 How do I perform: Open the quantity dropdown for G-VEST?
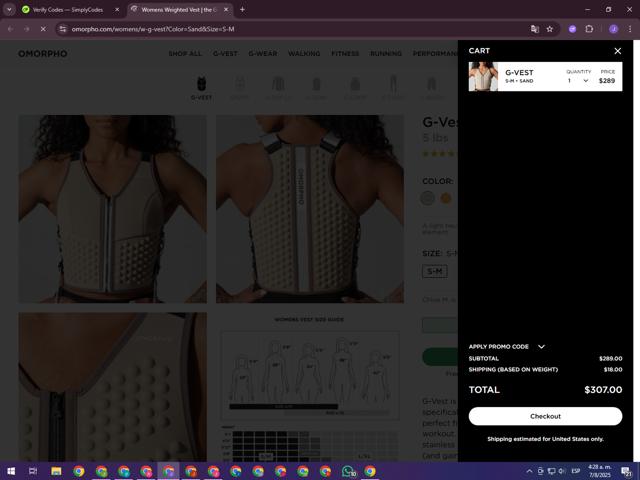pyautogui.click(x=578, y=80)
